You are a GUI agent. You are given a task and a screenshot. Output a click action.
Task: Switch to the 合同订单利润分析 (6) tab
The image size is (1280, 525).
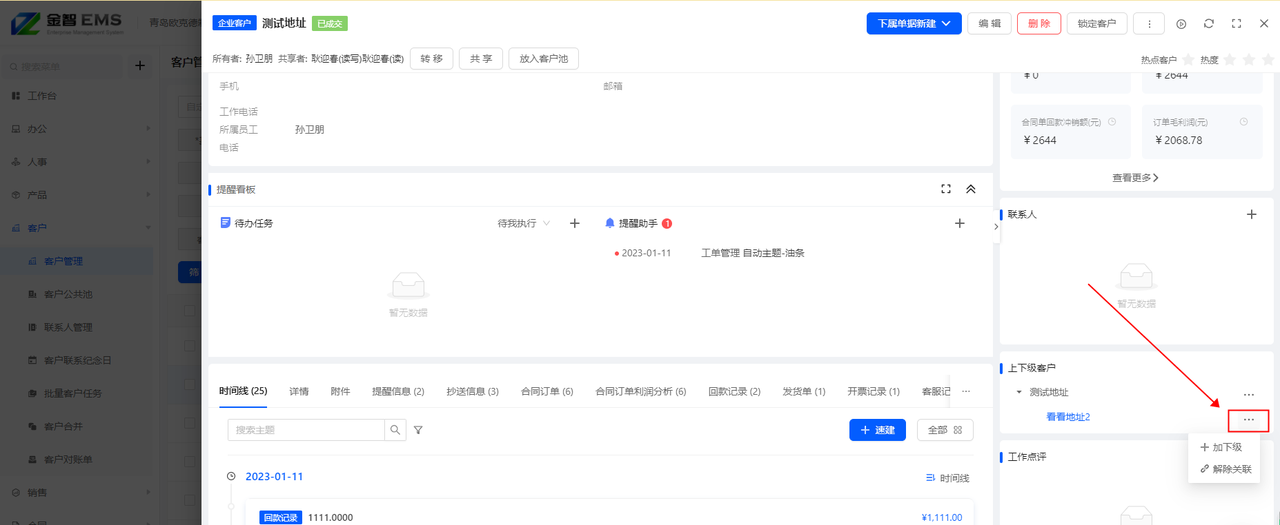[x=641, y=391]
